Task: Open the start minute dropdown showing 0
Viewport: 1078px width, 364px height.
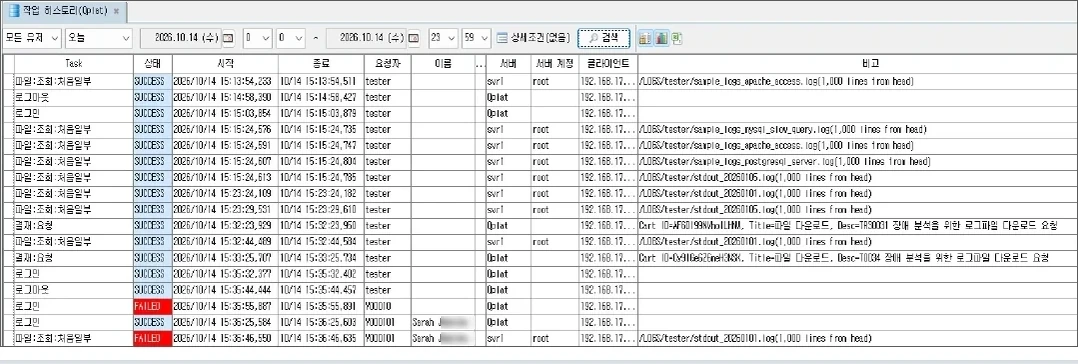Action: 292,38
